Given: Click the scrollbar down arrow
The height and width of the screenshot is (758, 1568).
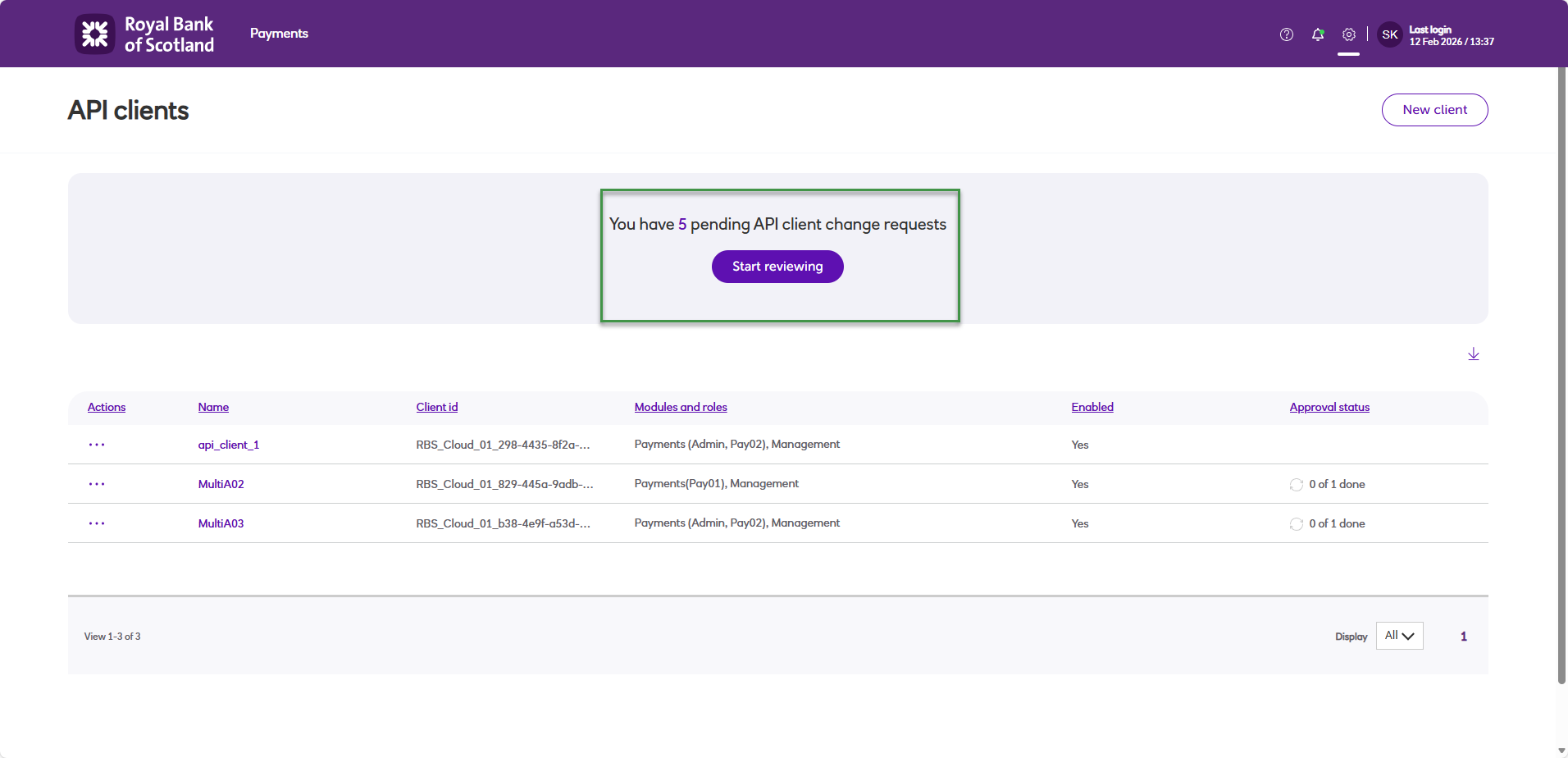Looking at the screenshot, I should [x=1561, y=751].
